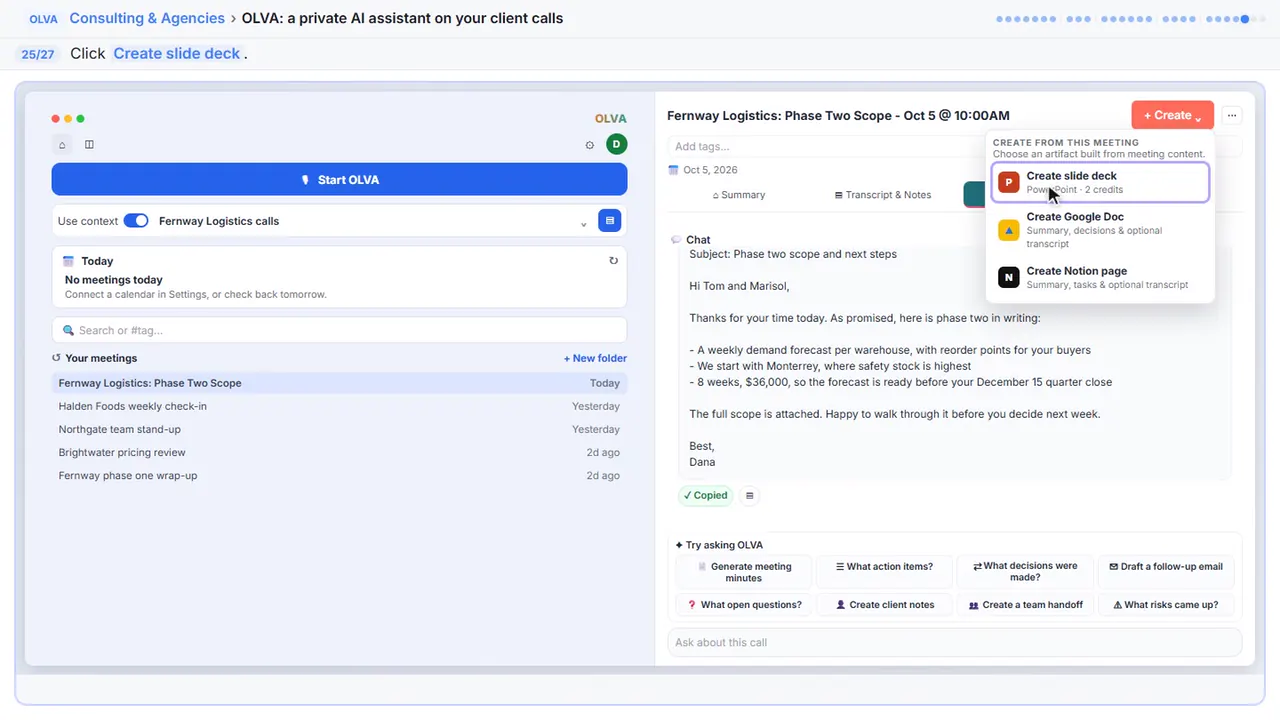The width and height of the screenshot is (1280, 720).
Task: Switch to the Transcript & Notes tab
Action: click(883, 195)
